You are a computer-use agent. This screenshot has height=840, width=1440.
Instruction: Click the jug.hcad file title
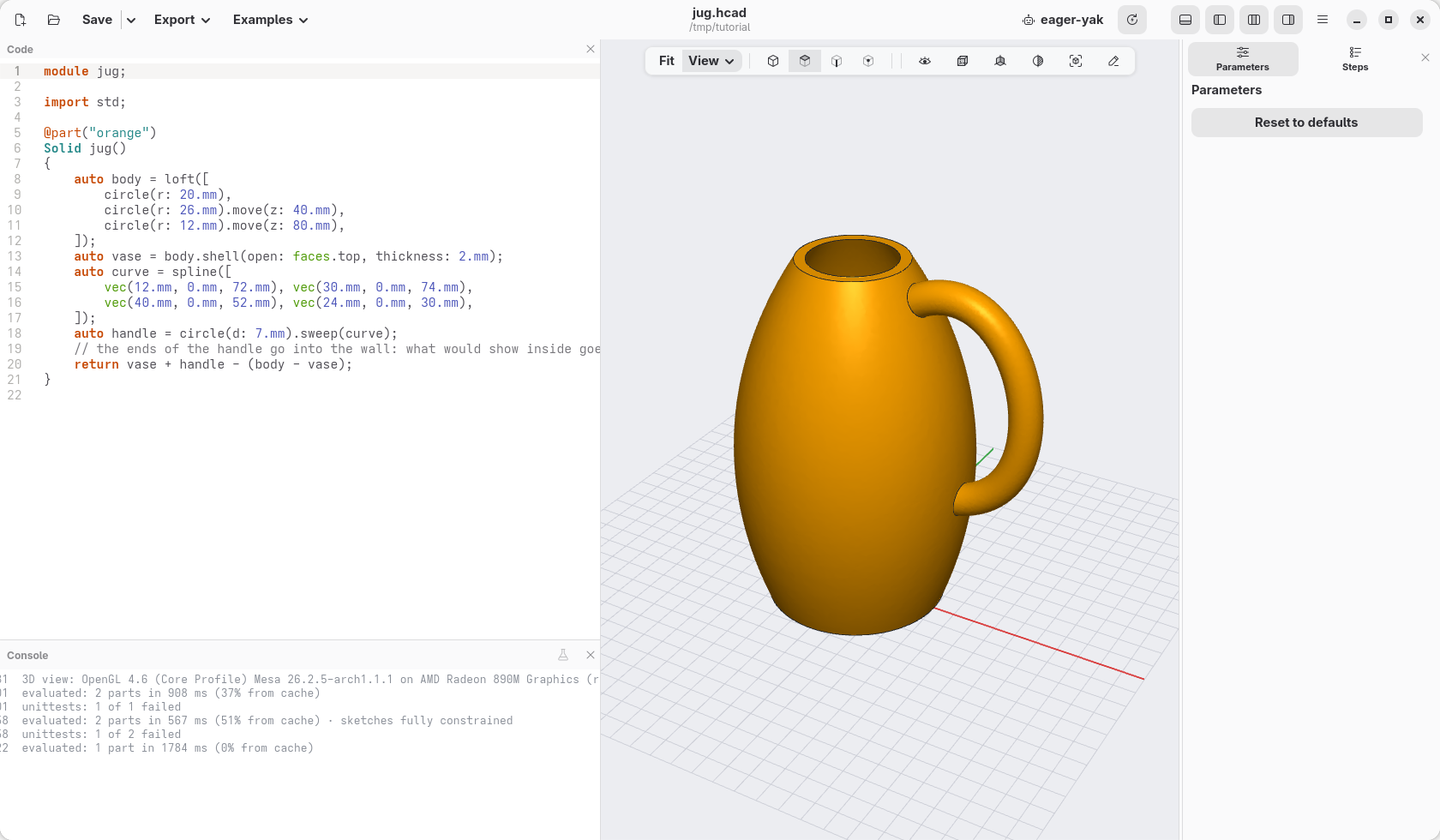pyautogui.click(x=719, y=13)
